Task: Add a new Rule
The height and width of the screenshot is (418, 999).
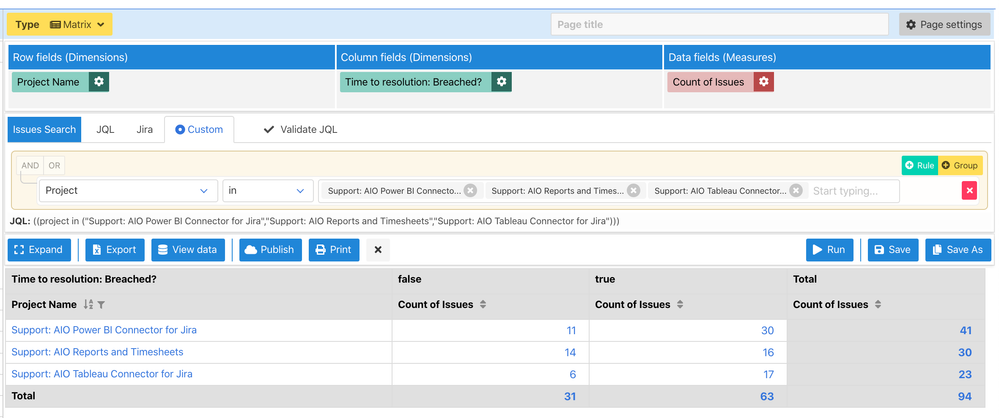Action: tap(919, 166)
